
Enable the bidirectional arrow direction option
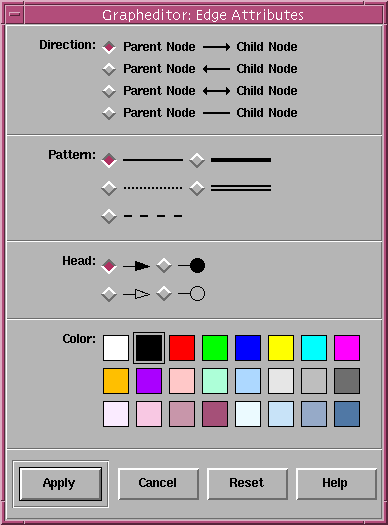tap(109, 91)
